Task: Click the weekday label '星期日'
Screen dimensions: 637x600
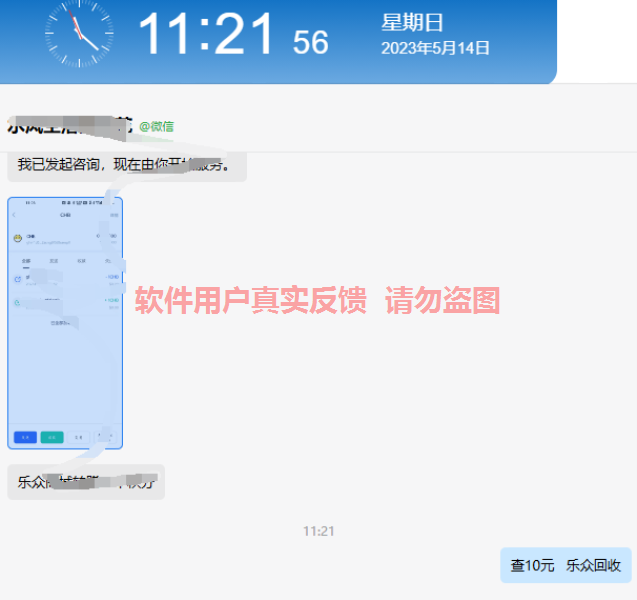Action: (x=412, y=22)
